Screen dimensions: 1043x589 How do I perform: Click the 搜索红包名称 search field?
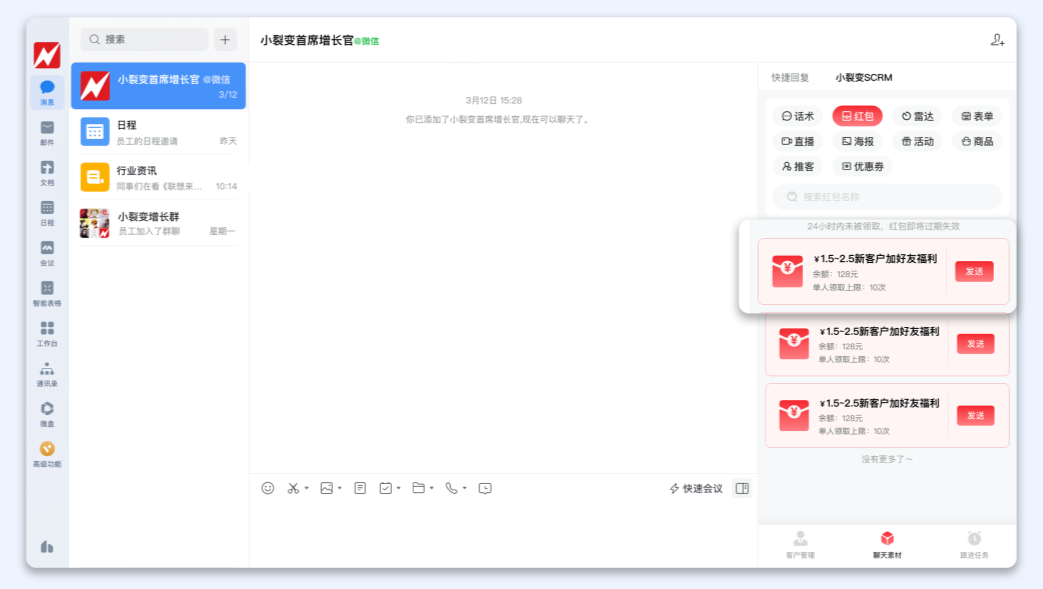(886, 197)
